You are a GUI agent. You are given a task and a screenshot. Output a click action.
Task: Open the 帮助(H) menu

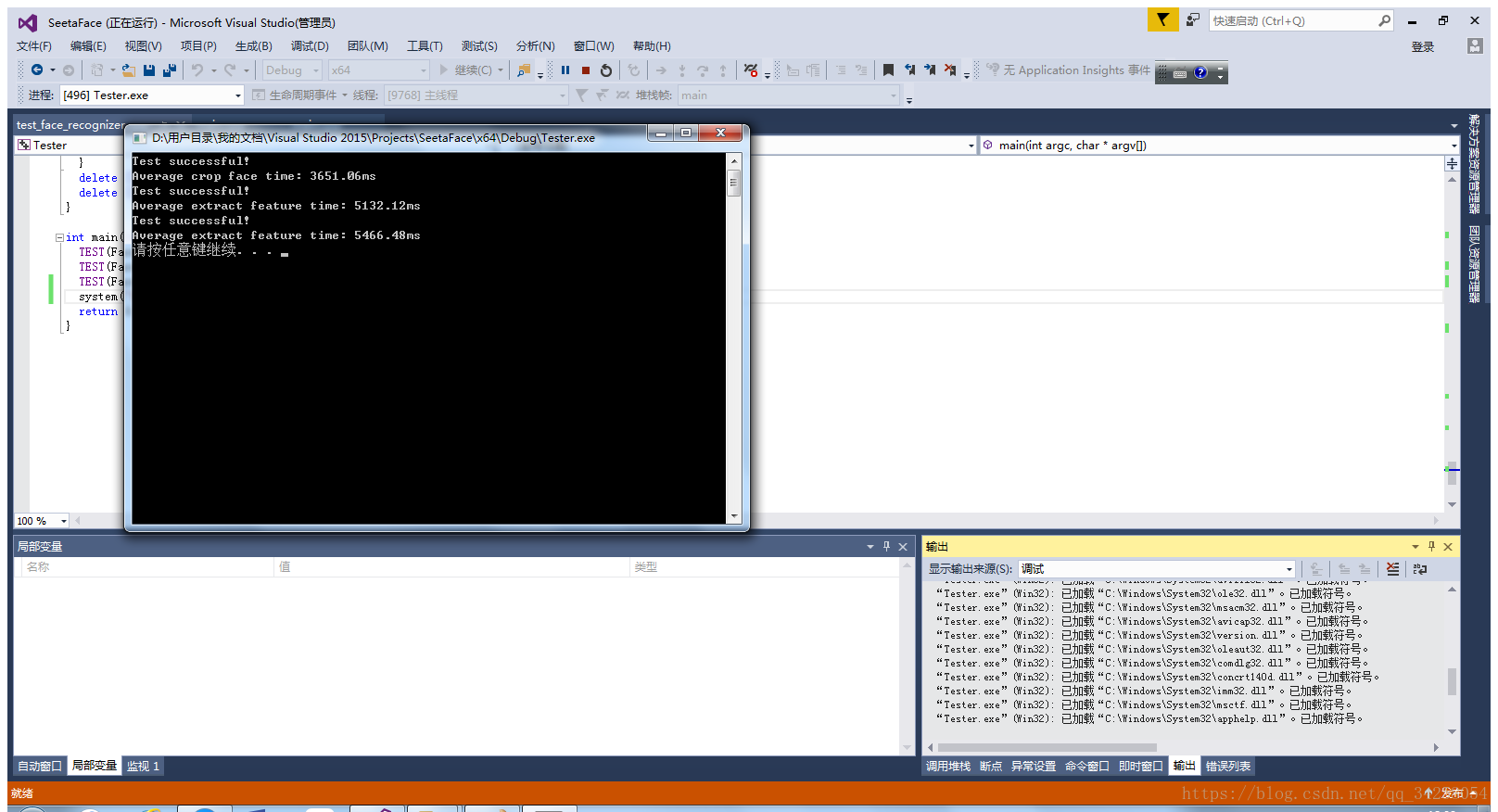coord(652,46)
